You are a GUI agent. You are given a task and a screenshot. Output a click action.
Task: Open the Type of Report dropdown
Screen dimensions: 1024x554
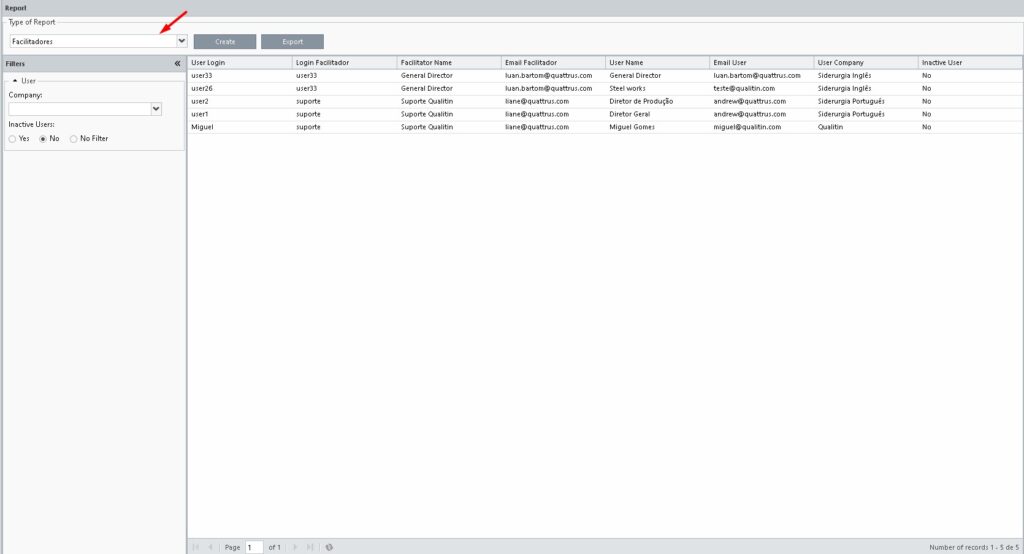click(x=181, y=41)
